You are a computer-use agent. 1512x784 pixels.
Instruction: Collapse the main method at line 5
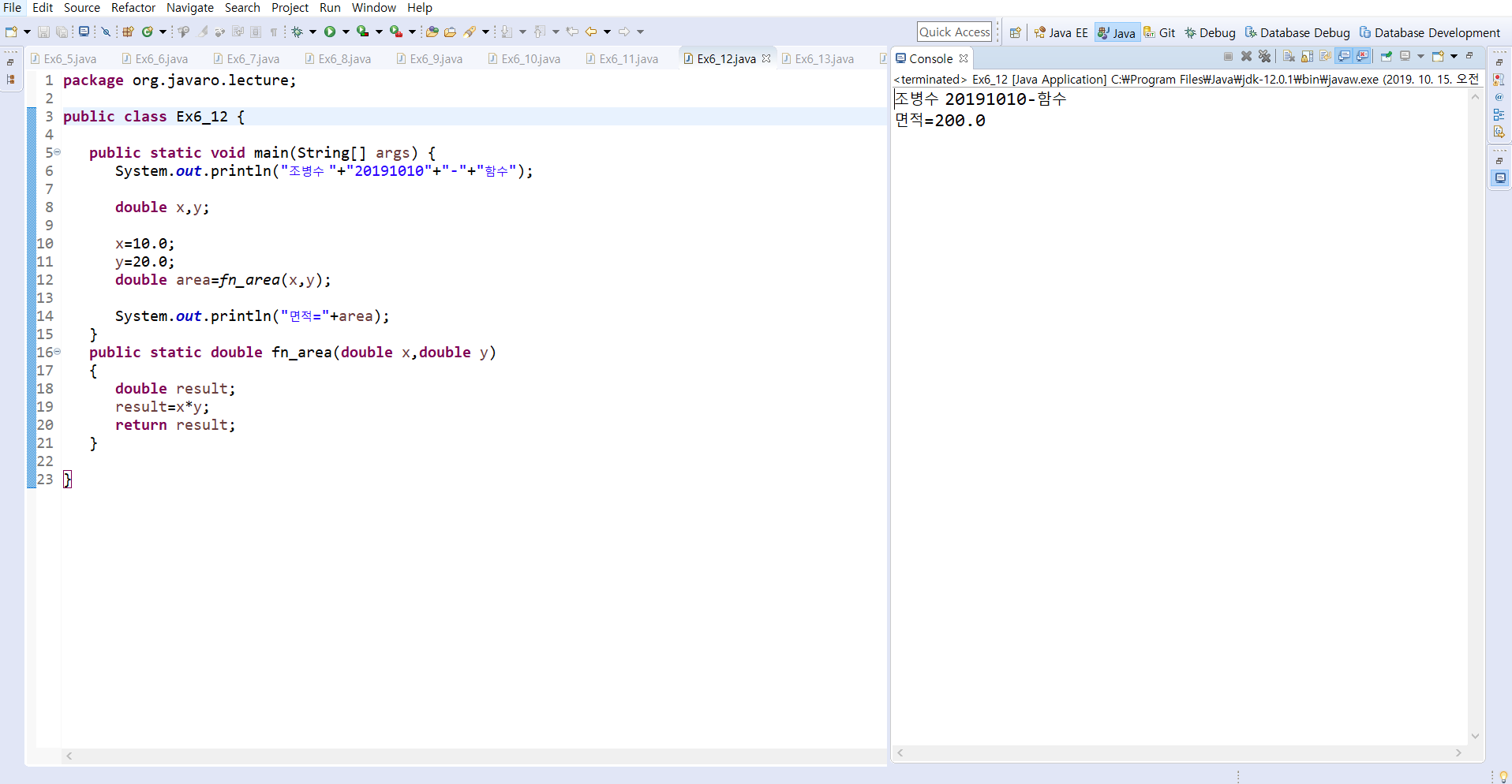pyautogui.click(x=58, y=152)
